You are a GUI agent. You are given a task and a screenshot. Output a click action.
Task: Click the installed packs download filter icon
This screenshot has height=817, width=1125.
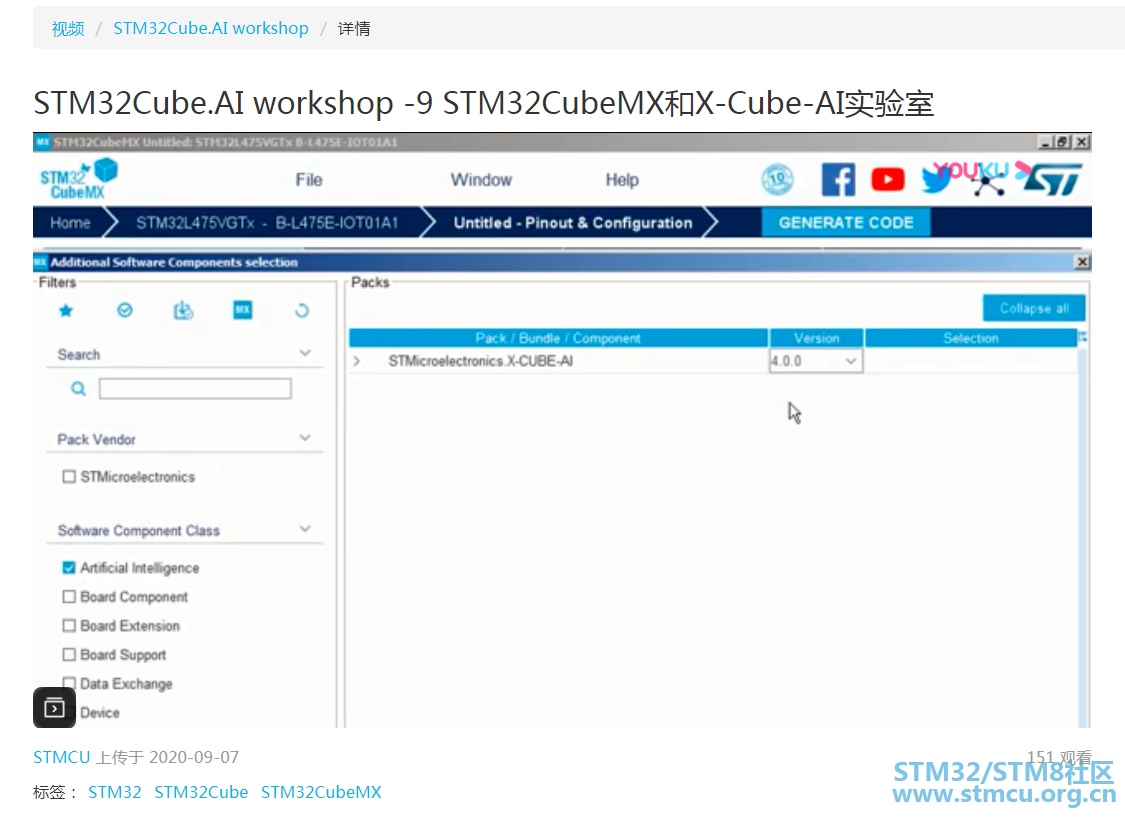pos(184,311)
